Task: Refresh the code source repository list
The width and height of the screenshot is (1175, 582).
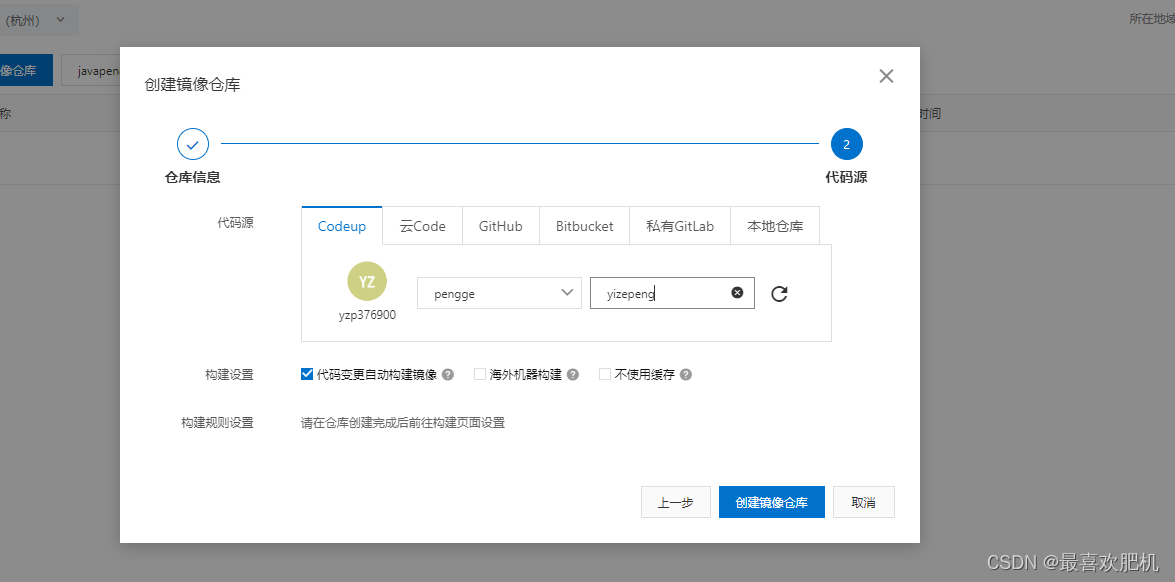Action: pos(779,294)
